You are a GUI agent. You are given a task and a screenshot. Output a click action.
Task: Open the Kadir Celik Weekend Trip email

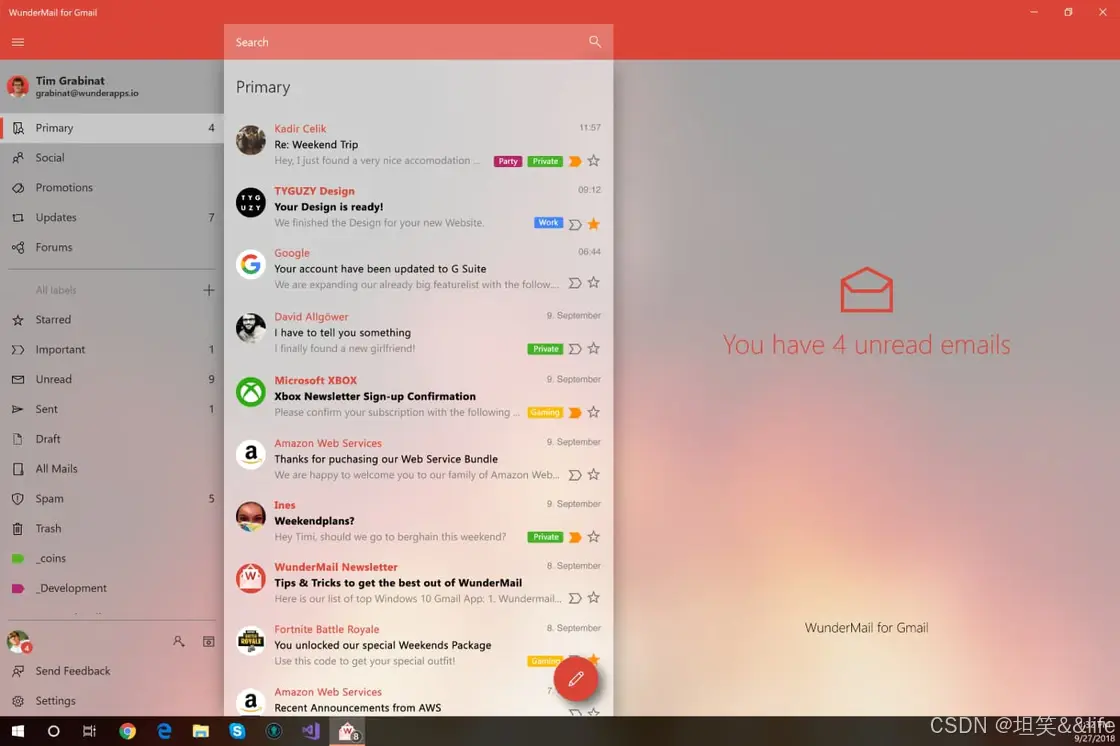418,144
